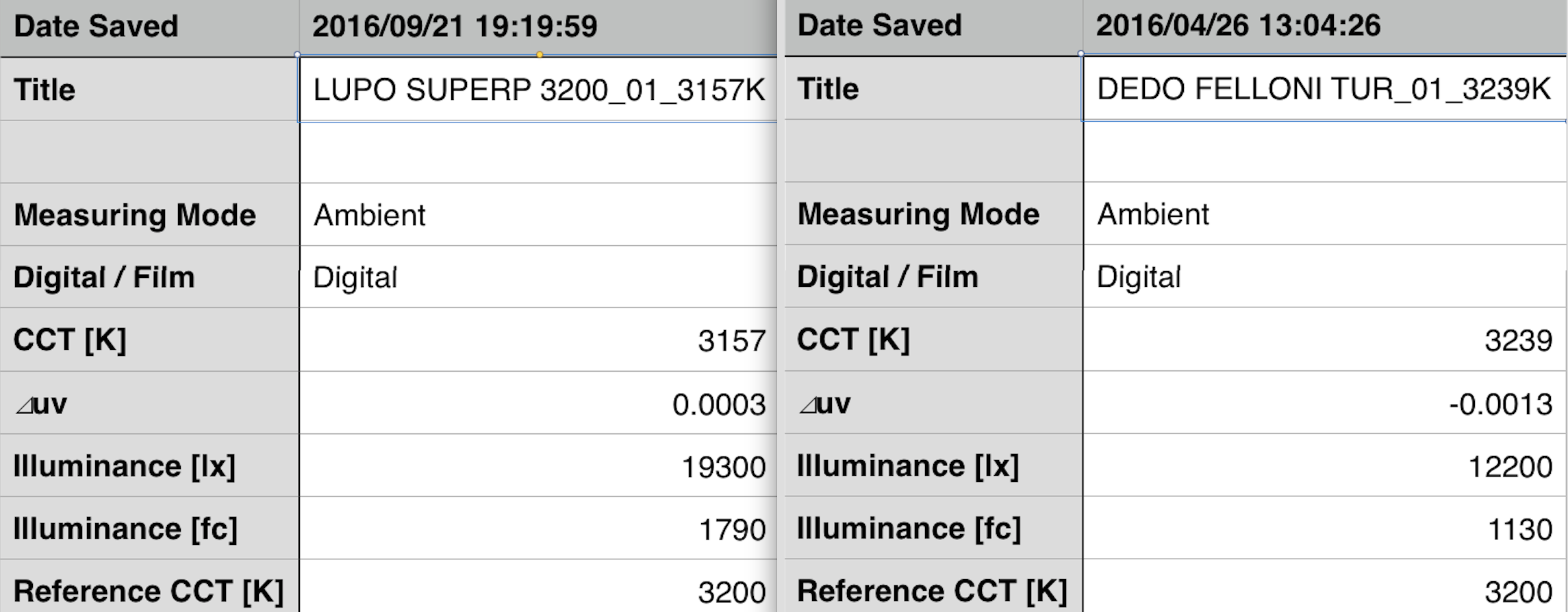1568x612 pixels.
Task: Click the yellow handle above the LUPO title cell
Action: point(540,55)
